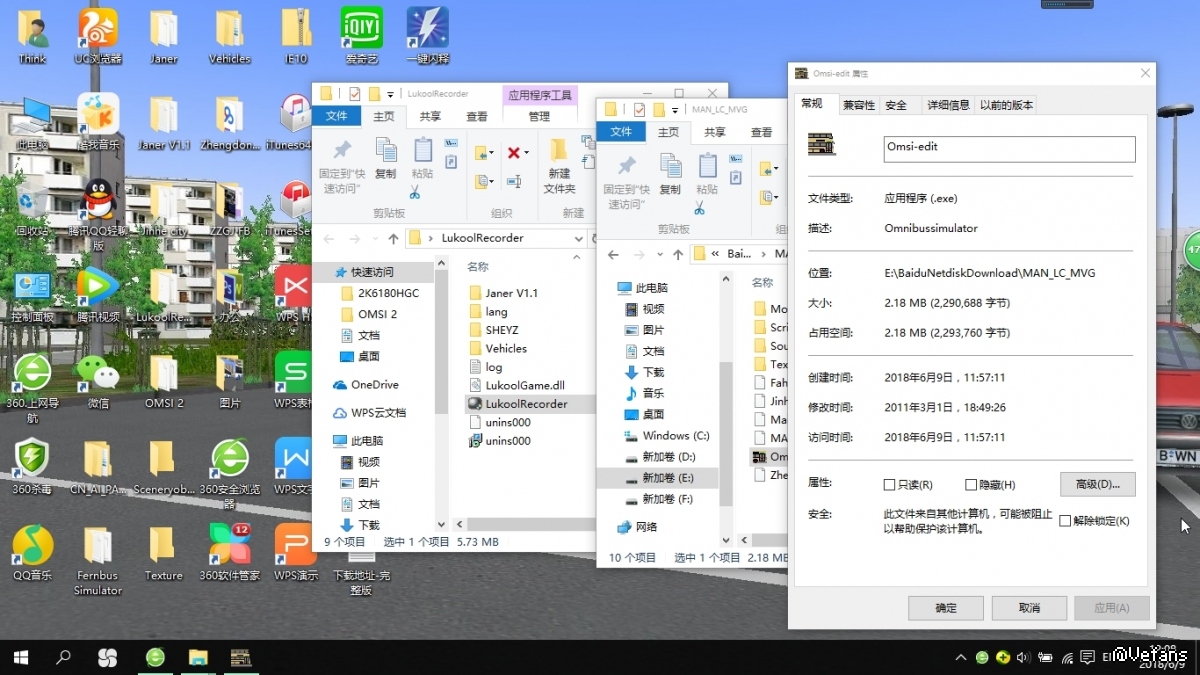Click the file explorer taskbar icon
Screen dimensions: 1200x675
tap(198, 657)
